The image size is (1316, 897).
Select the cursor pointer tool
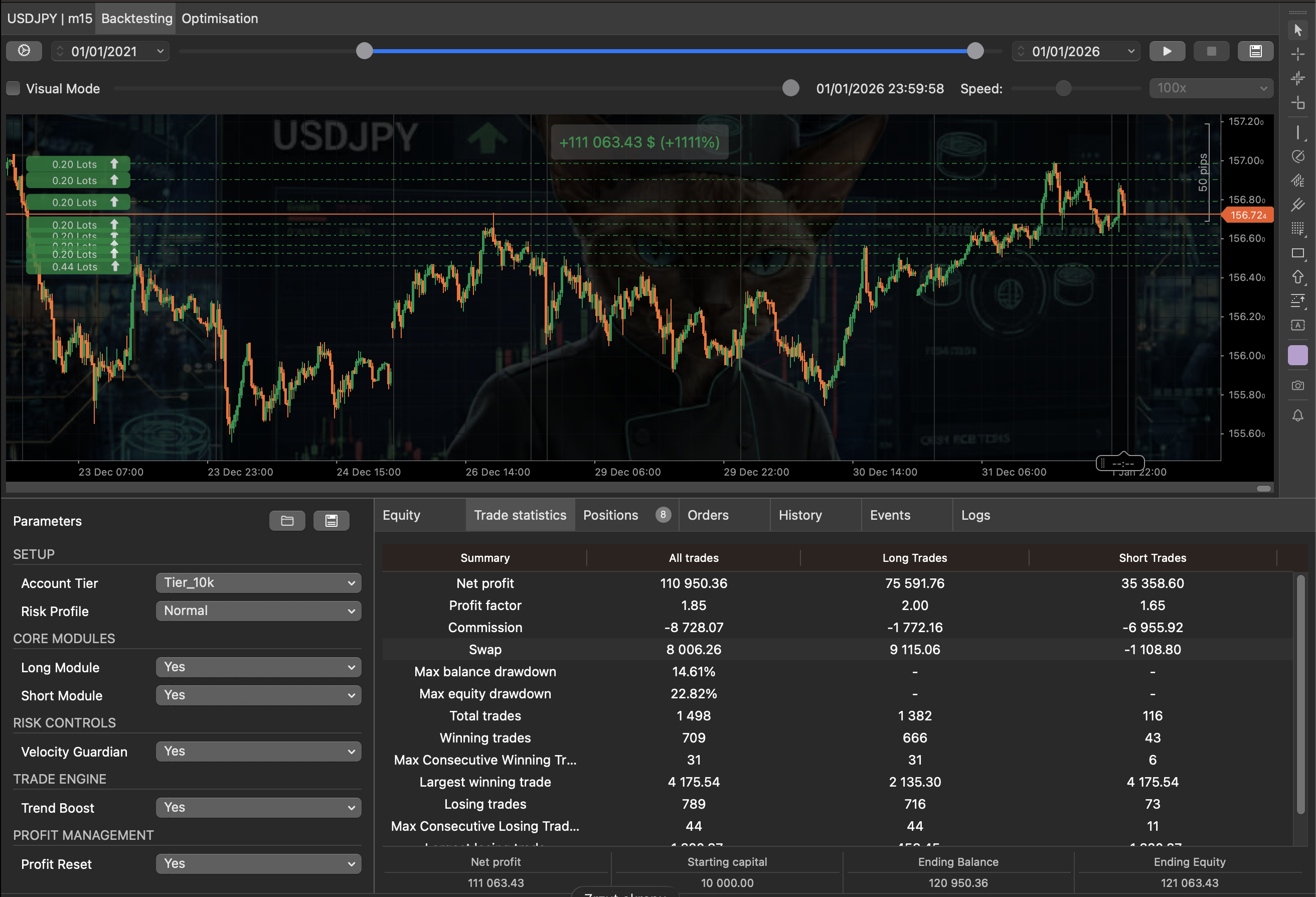(x=1298, y=31)
